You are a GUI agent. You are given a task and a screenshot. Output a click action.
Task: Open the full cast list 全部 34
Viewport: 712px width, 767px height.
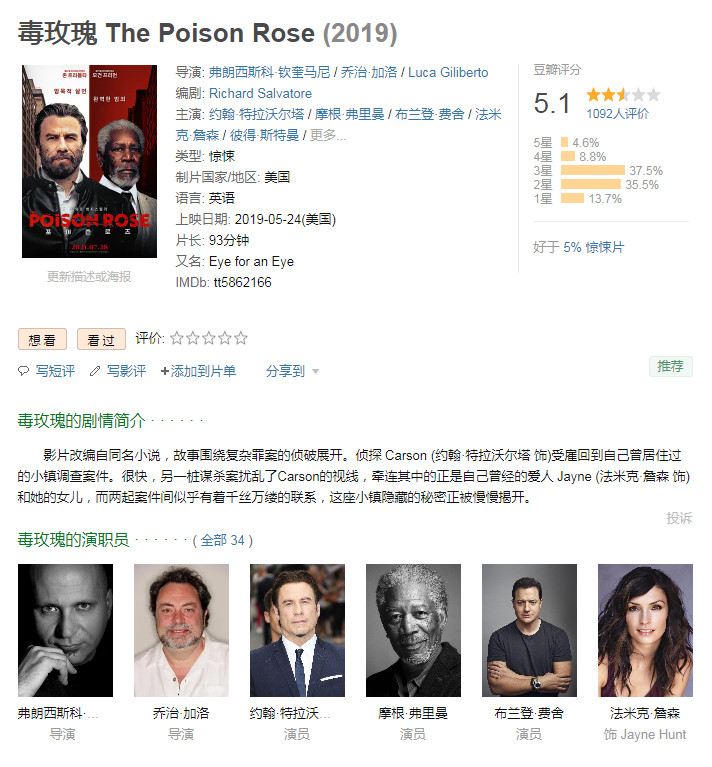pyautogui.click(x=222, y=541)
